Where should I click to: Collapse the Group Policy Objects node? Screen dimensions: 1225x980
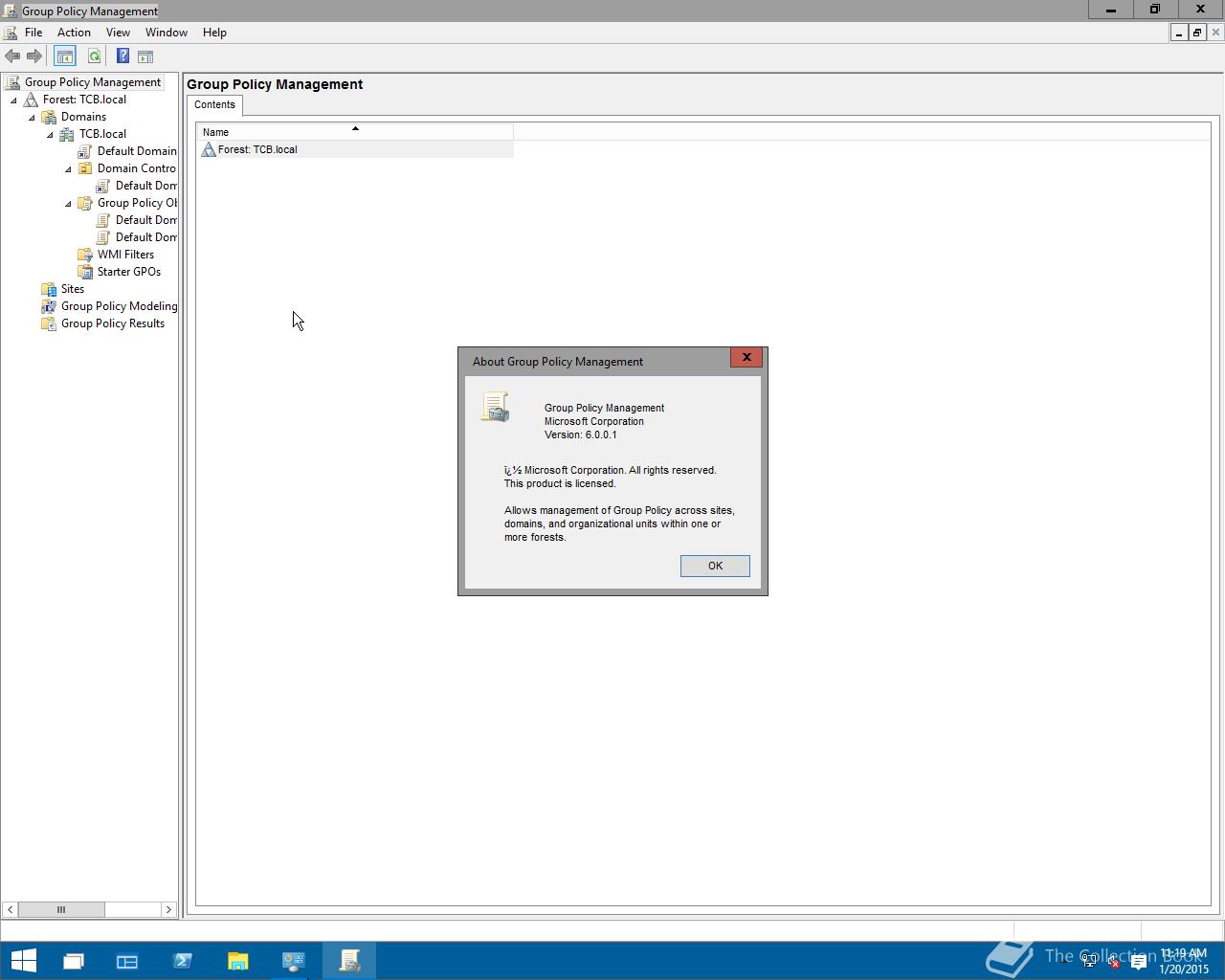click(x=68, y=204)
